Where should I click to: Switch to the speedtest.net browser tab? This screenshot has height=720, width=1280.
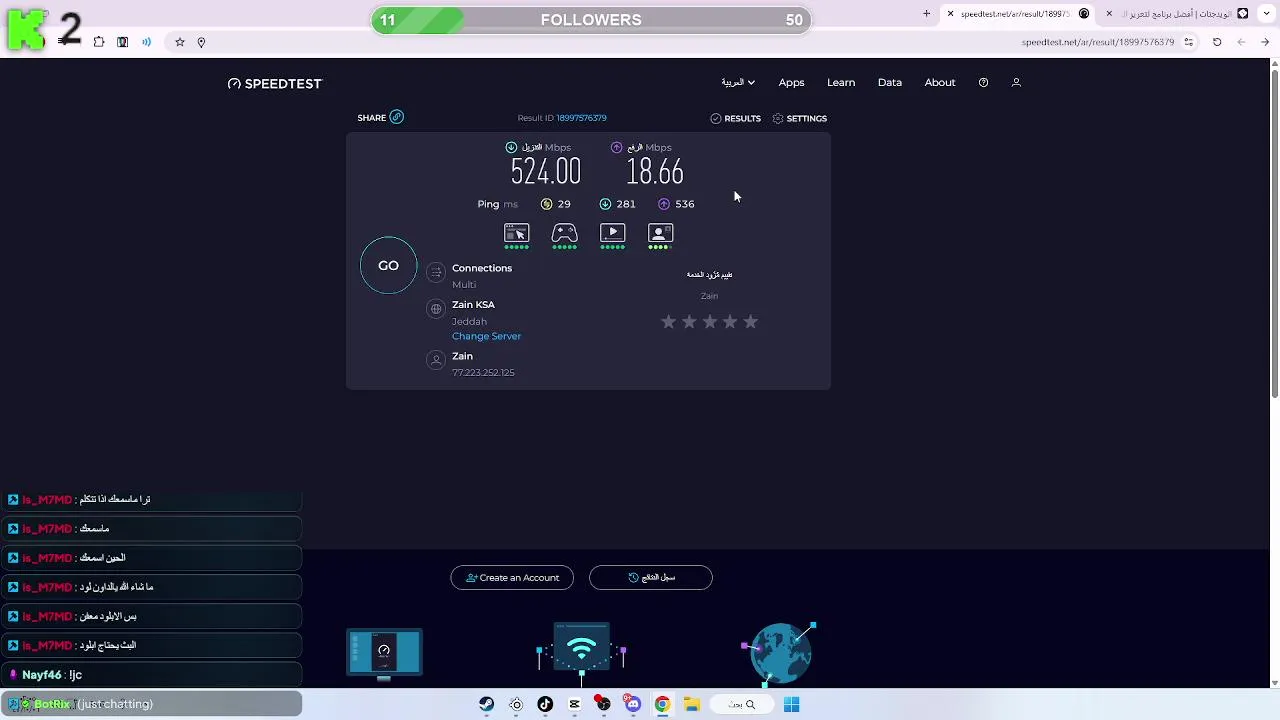1017,14
